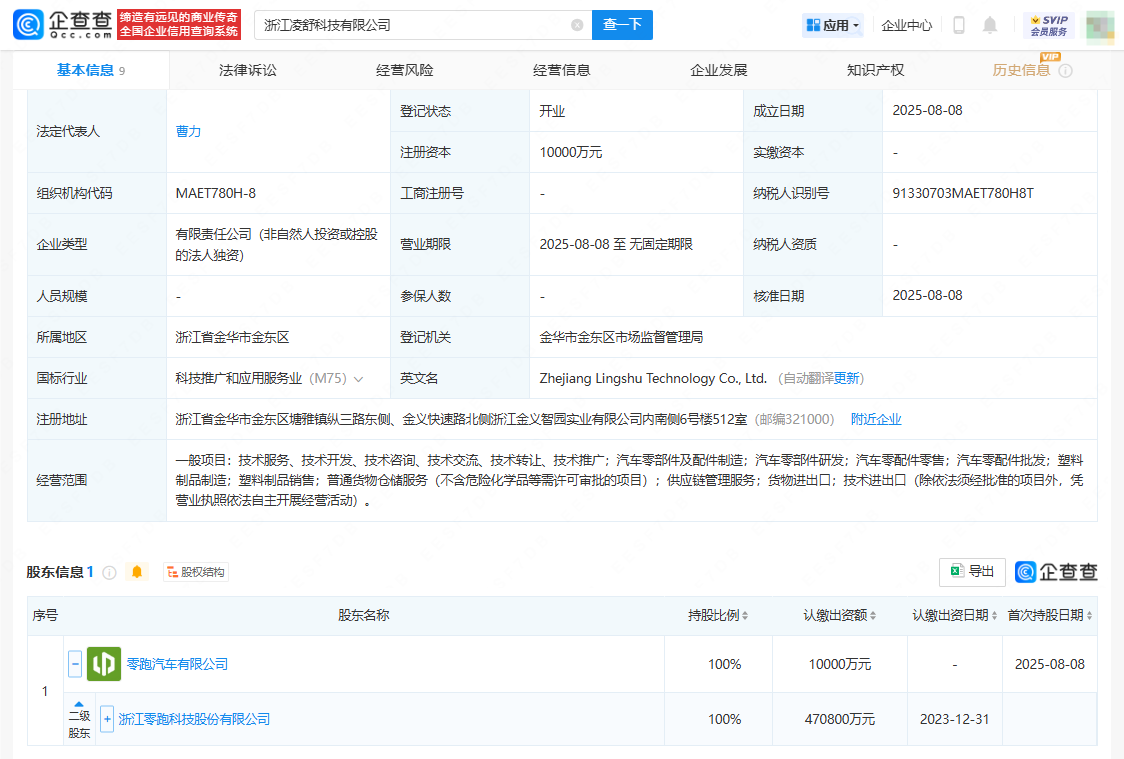
Task: Collapse the 零跑汽车有限公司 shareholder row
Action: (75, 664)
